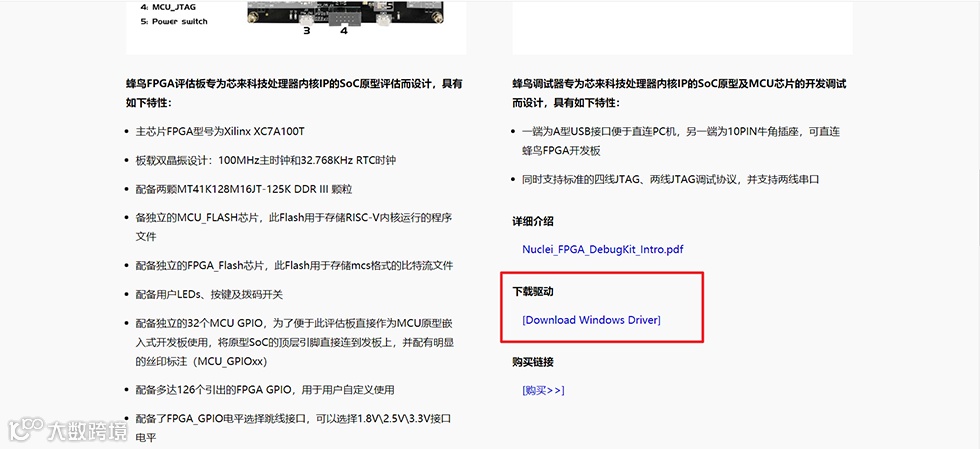Click the 大数跨境 watermark logo icon
The height and width of the screenshot is (449, 980).
pyautogui.click(x=25, y=429)
